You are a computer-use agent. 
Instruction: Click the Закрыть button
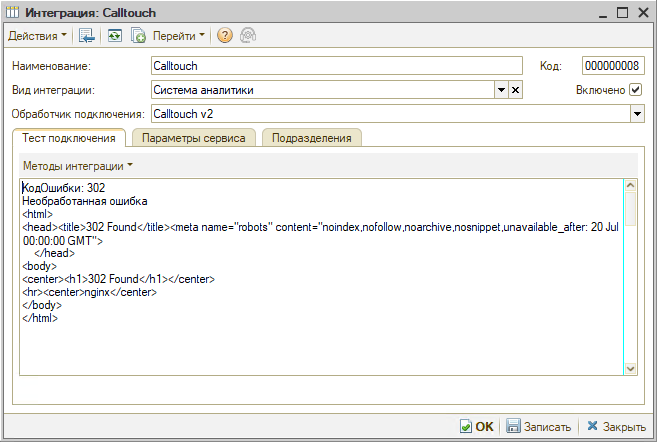point(616,426)
